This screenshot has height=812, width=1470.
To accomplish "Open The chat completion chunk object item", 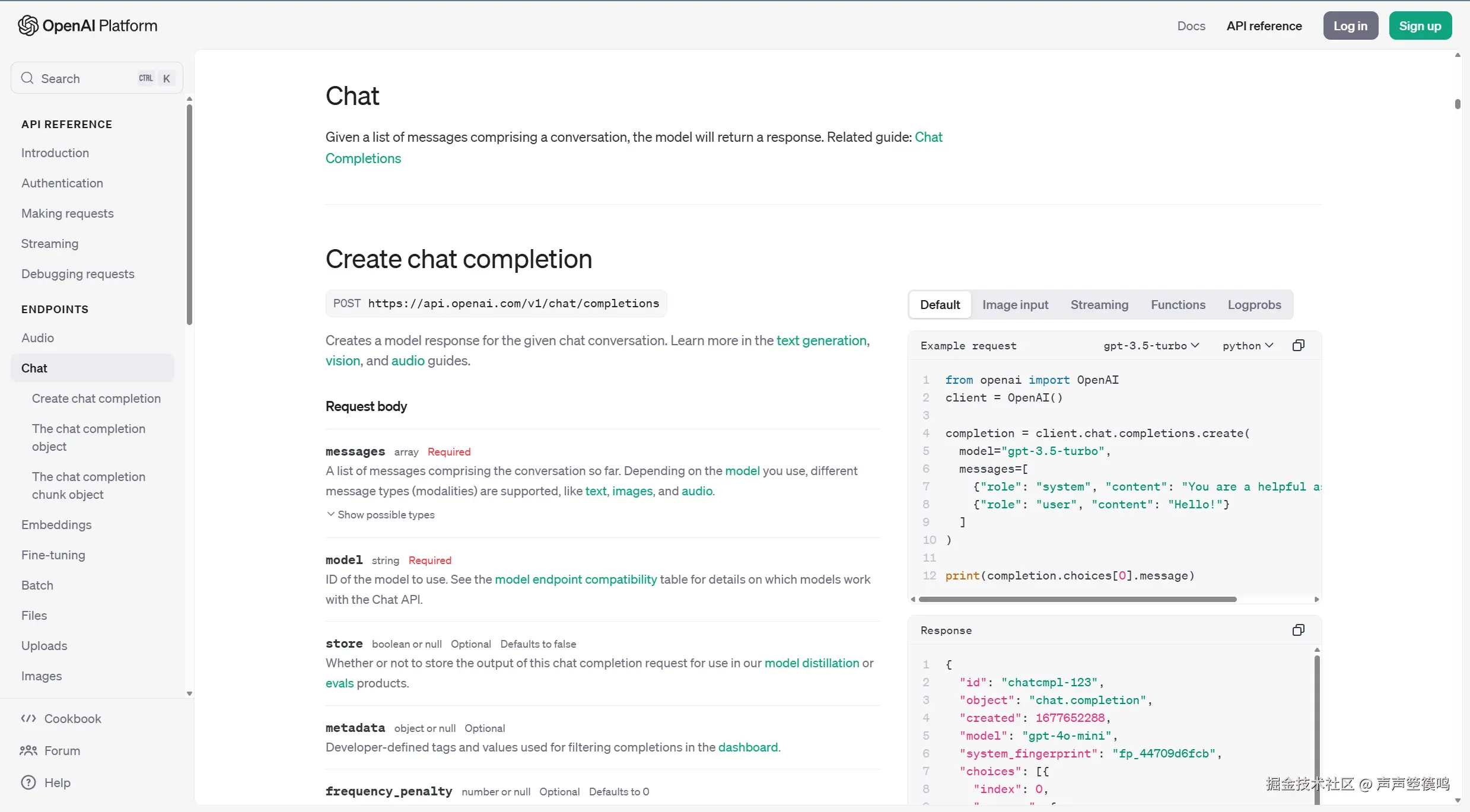I will [88, 486].
